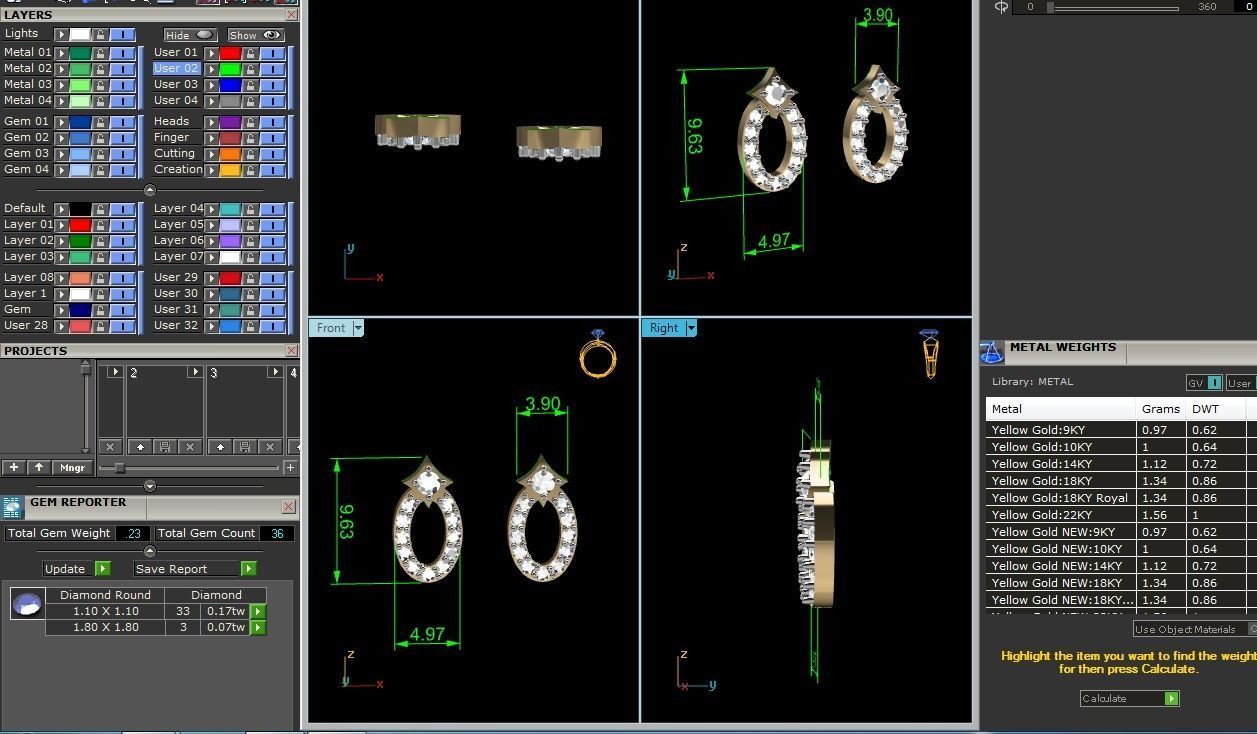The height and width of the screenshot is (734, 1257).
Task: Expand the Creation layer arrow
Action: pyautogui.click(x=212, y=170)
